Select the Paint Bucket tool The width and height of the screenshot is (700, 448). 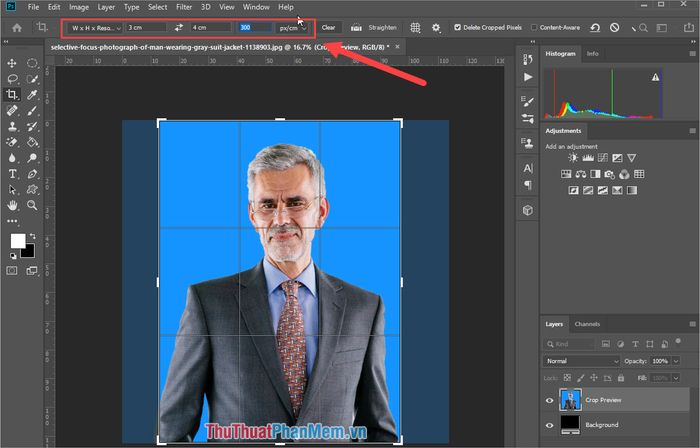[x=32, y=142]
